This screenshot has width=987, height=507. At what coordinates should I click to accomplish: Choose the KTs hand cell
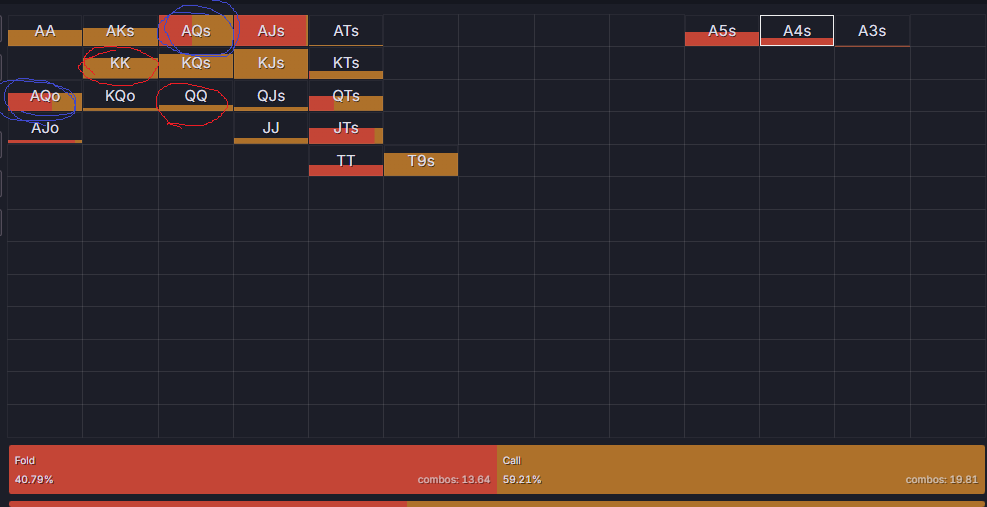click(x=346, y=64)
